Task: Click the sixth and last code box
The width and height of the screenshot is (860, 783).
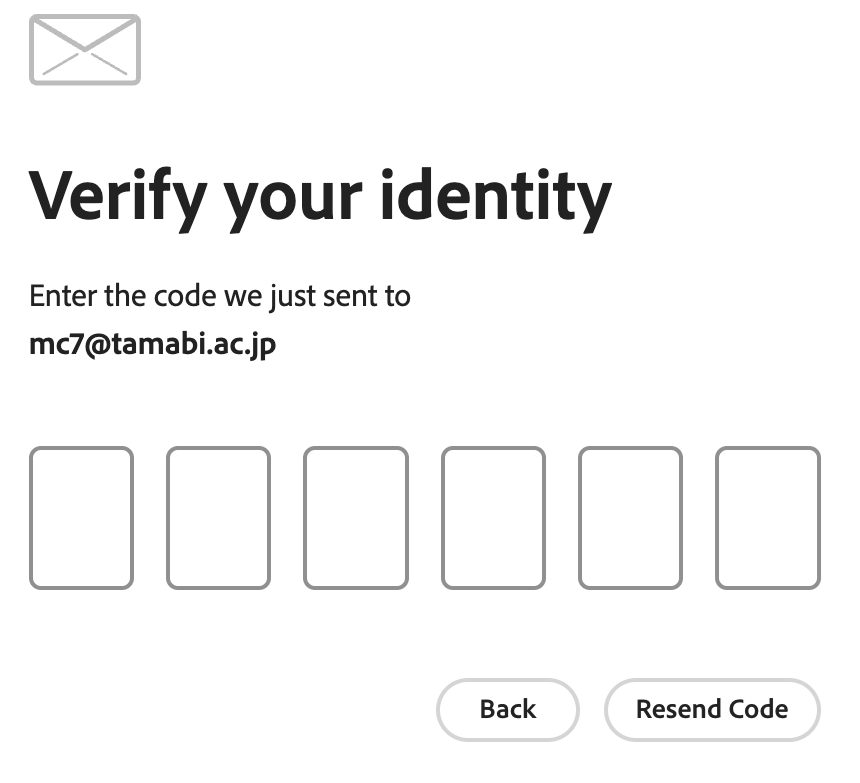Action: pos(768,518)
